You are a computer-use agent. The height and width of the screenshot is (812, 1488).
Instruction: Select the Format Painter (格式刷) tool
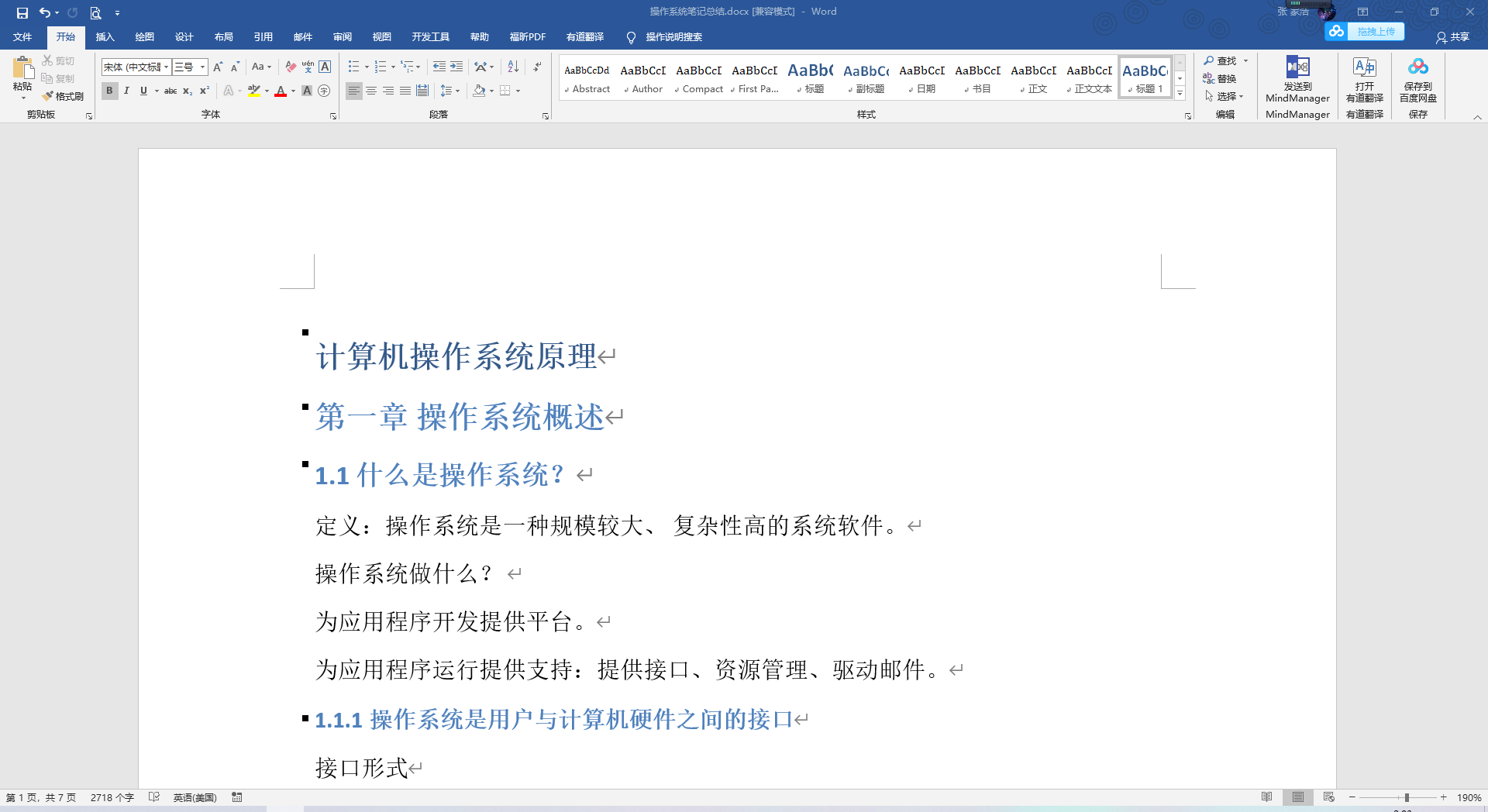tap(64, 96)
